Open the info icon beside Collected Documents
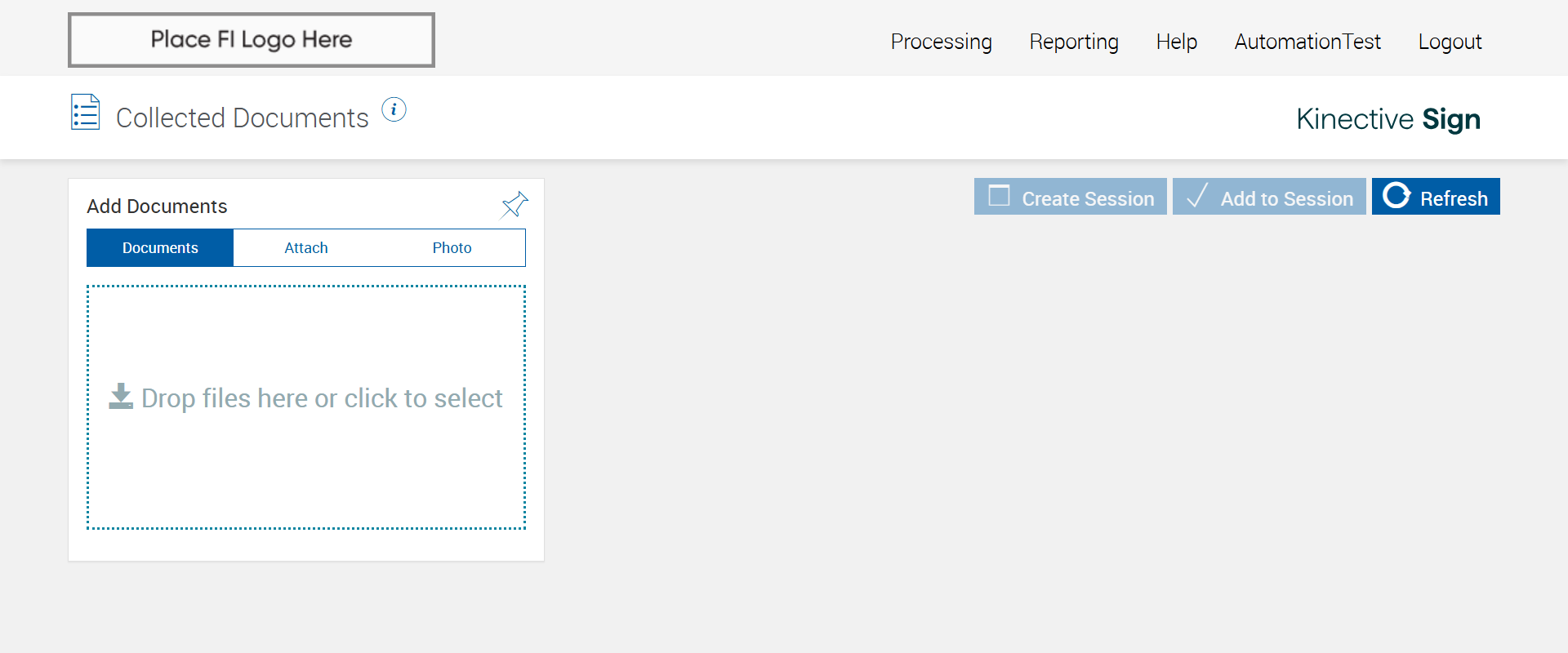Screen dimensions: 1568x653 click(x=394, y=109)
